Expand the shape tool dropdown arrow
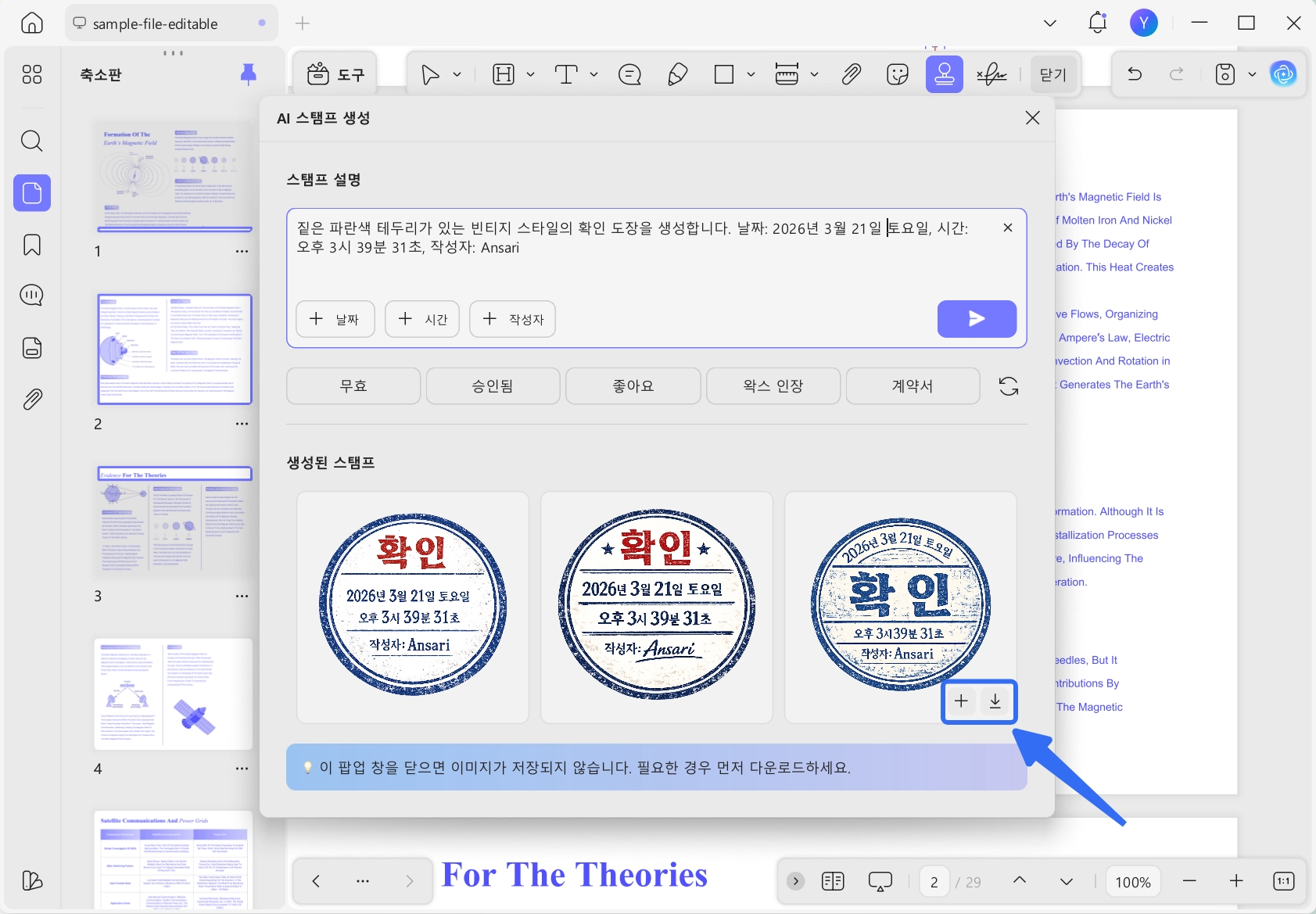 (x=751, y=74)
